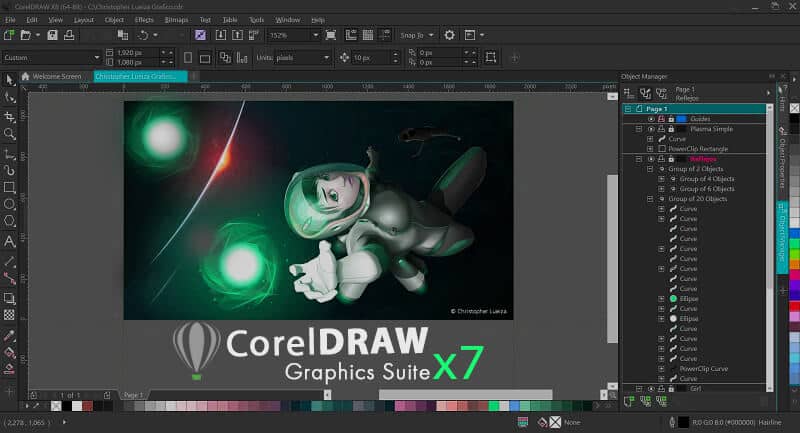Select the Polygon tool
The height and width of the screenshot is (433, 800).
(x=9, y=222)
